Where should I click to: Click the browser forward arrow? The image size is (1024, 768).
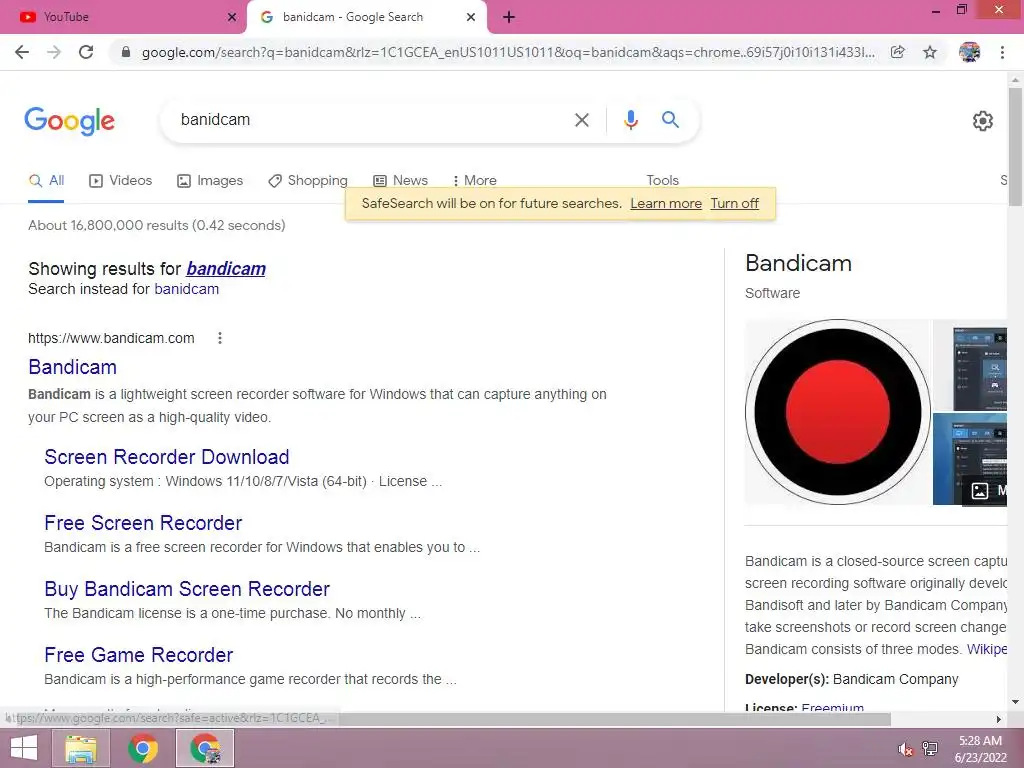54,52
